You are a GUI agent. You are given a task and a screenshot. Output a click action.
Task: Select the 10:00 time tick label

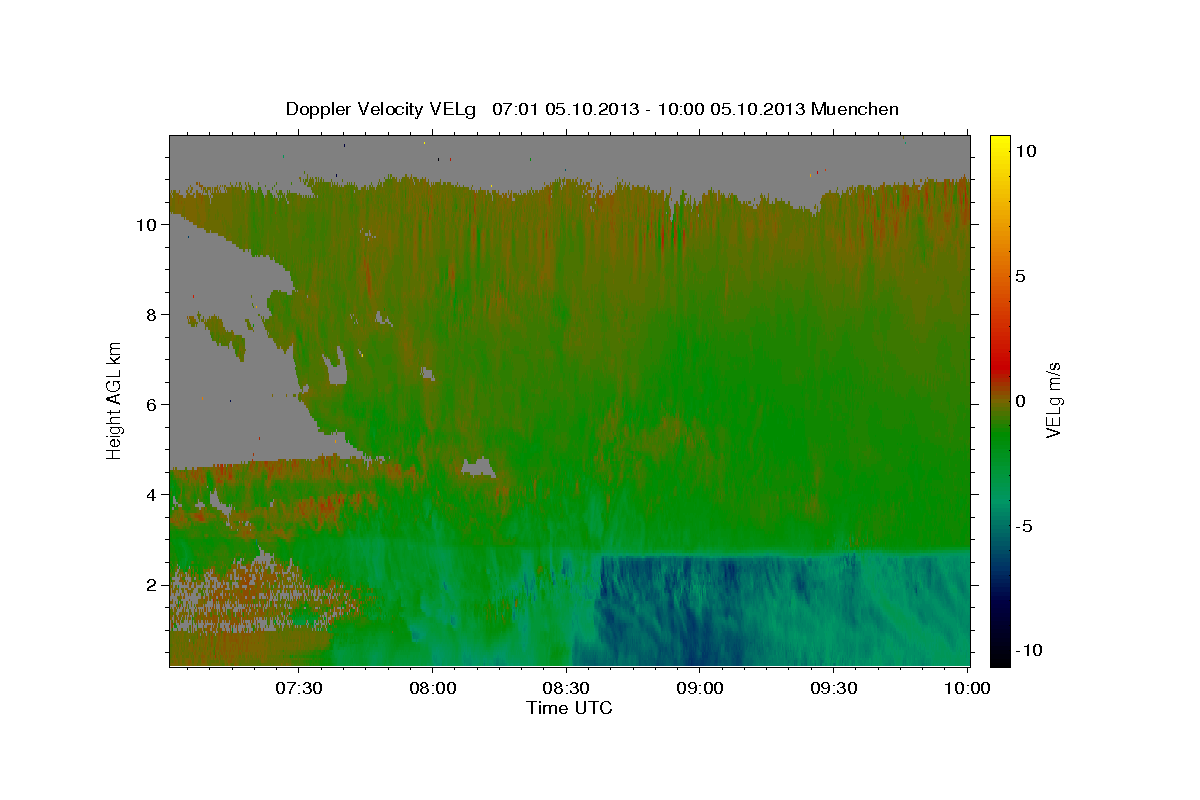967,689
